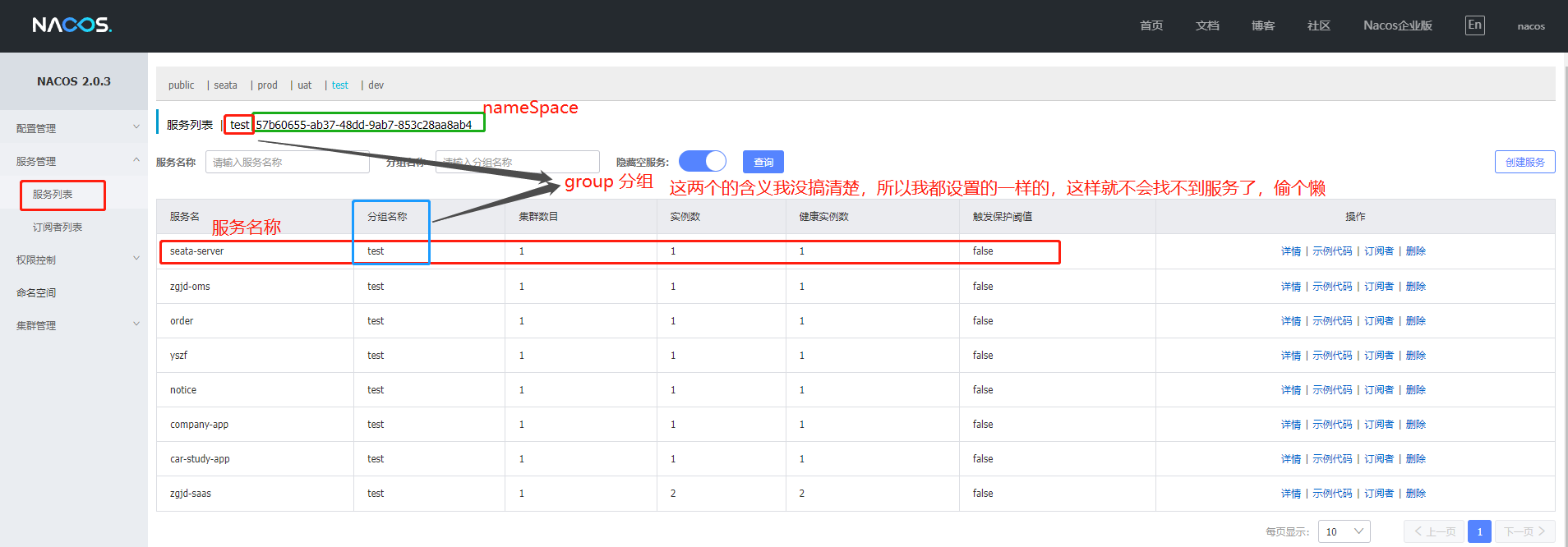The image size is (1568, 547).
Task: Toggle the hide empty services switch
Action: click(703, 161)
